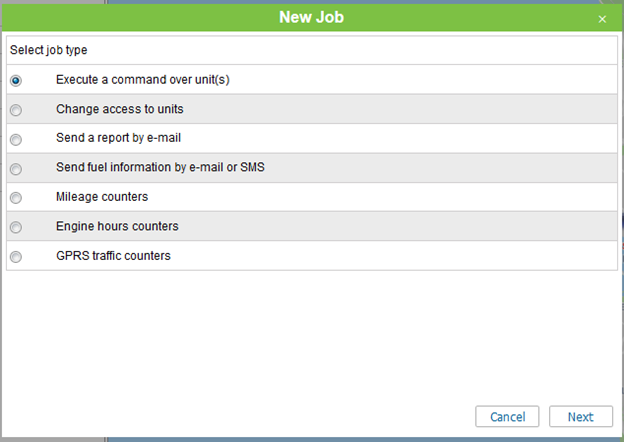Enable the 'Mileage counters' radio option
This screenshot has width=624, height=442.
(16, 198)
